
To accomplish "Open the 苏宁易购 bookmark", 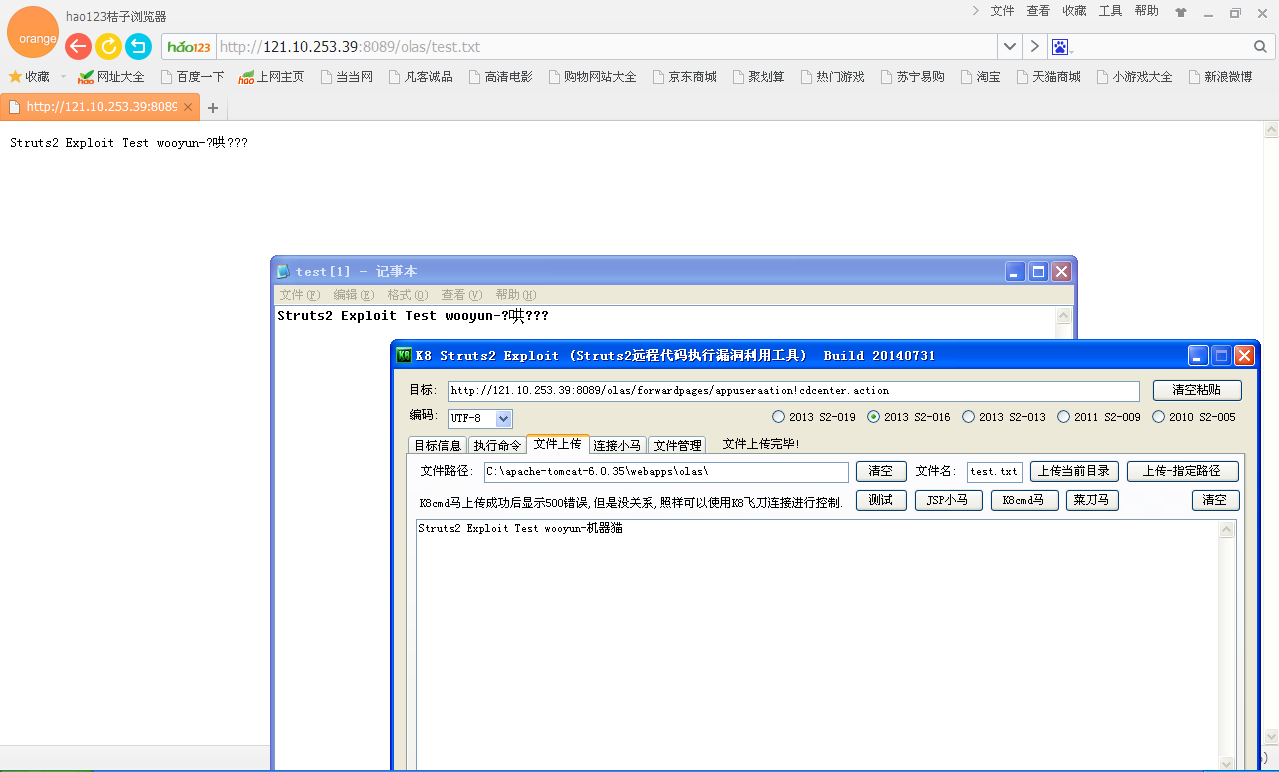I will coord(912,77).
